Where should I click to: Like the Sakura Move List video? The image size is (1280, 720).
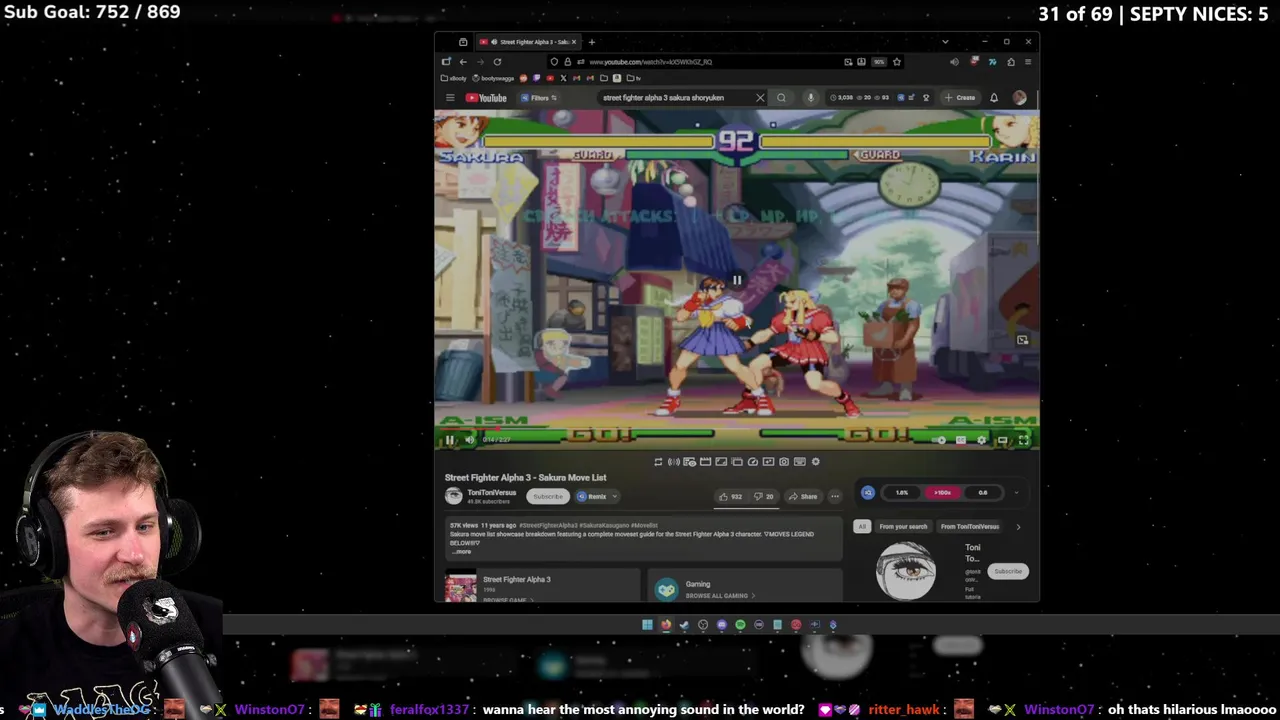(730, 496)
